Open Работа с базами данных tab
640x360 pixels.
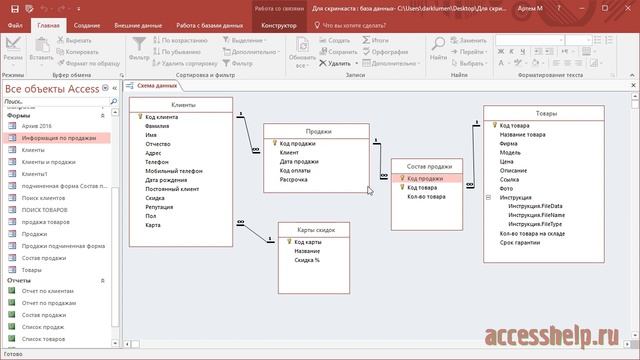[209, 25]
